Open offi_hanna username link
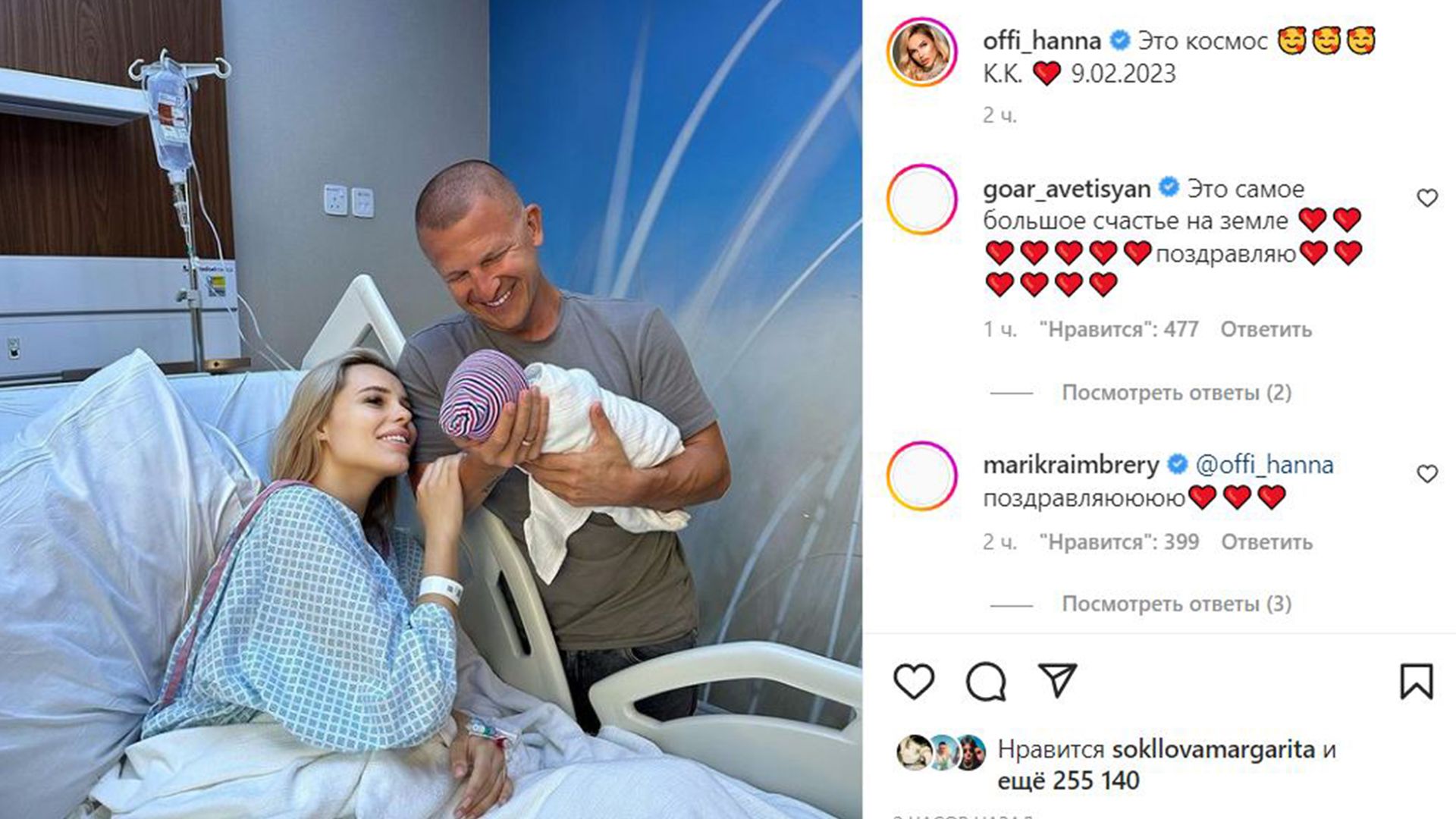1456x819 pixels. pyautogui.click(x=1042, y=41)
